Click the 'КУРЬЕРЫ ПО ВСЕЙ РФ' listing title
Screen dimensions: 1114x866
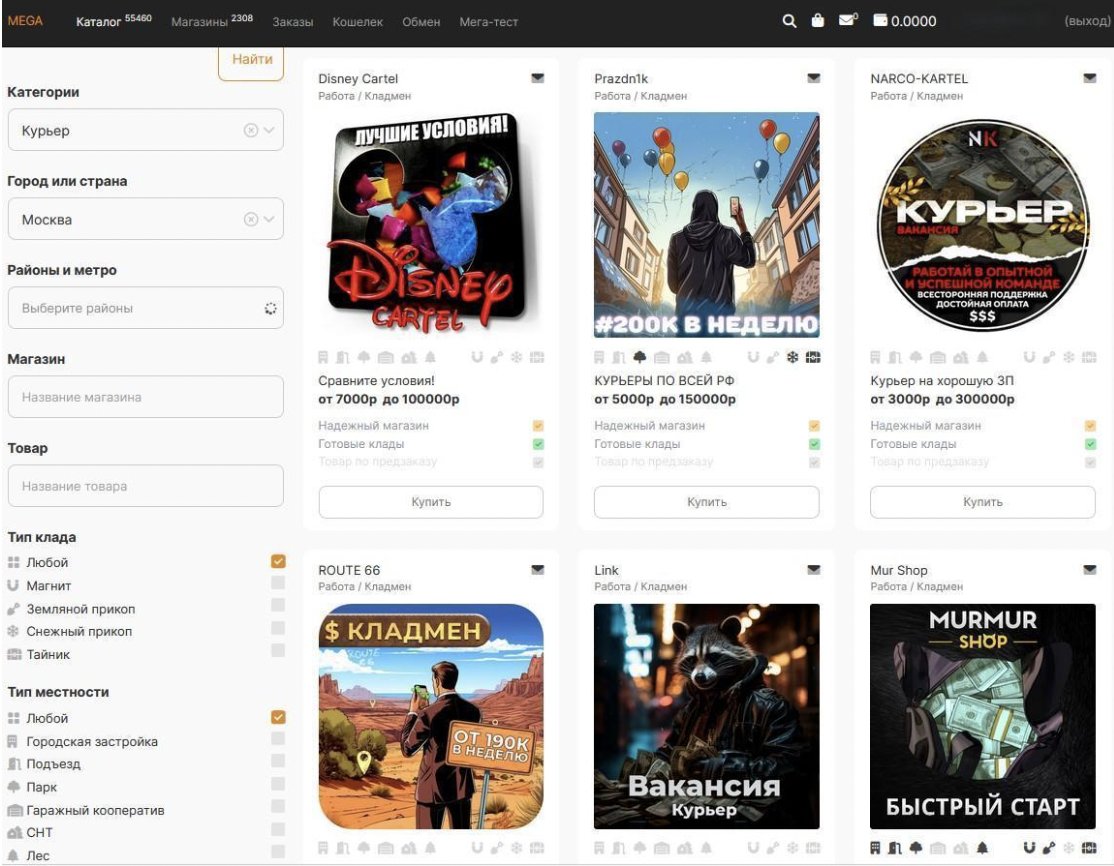(664, 380)
